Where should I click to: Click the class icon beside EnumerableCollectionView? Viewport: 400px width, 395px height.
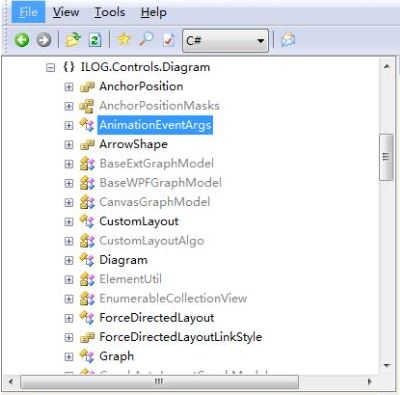pyautogui.click(x=87, y=299)
